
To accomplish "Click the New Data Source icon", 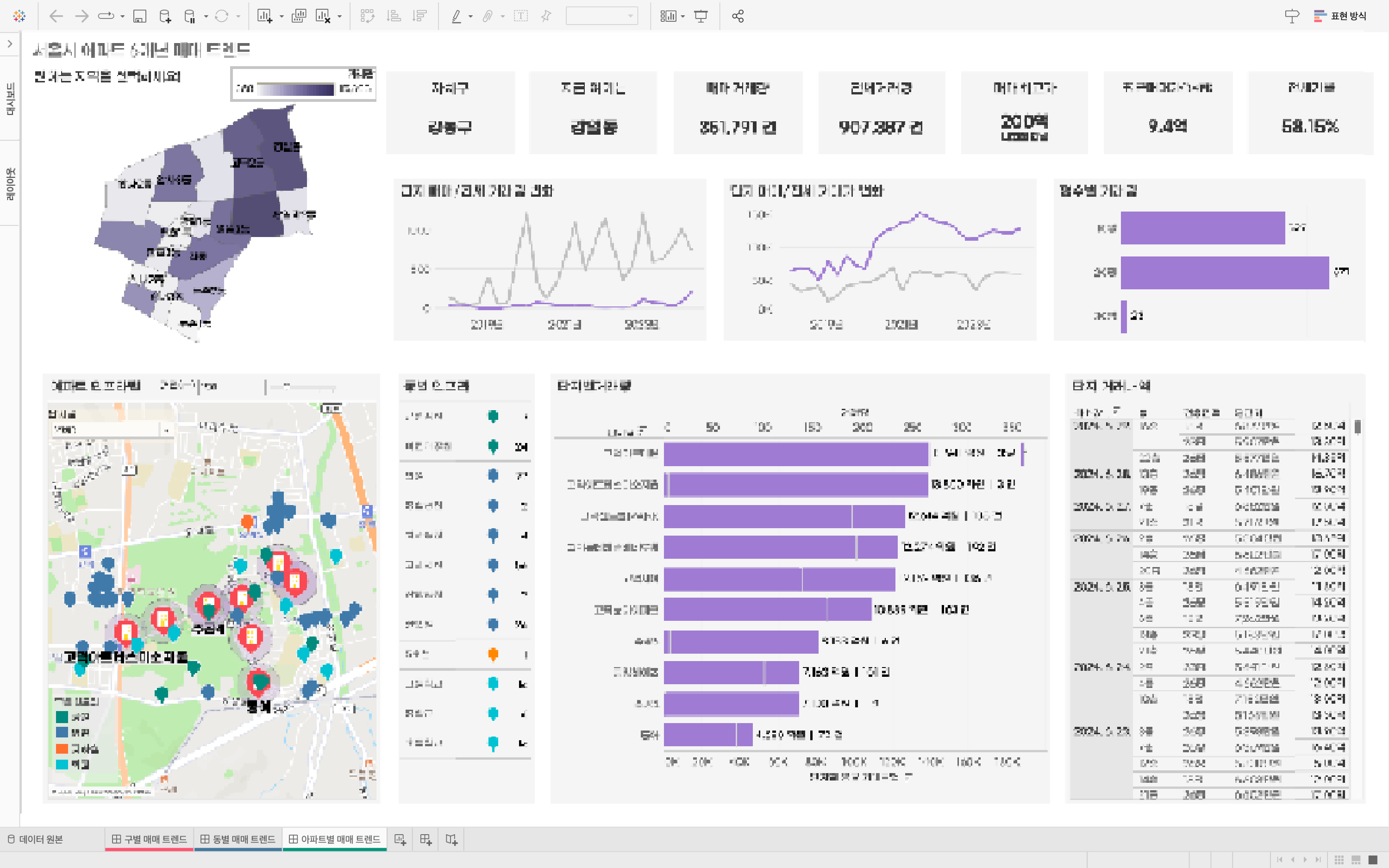I will [x=165, y=16].
